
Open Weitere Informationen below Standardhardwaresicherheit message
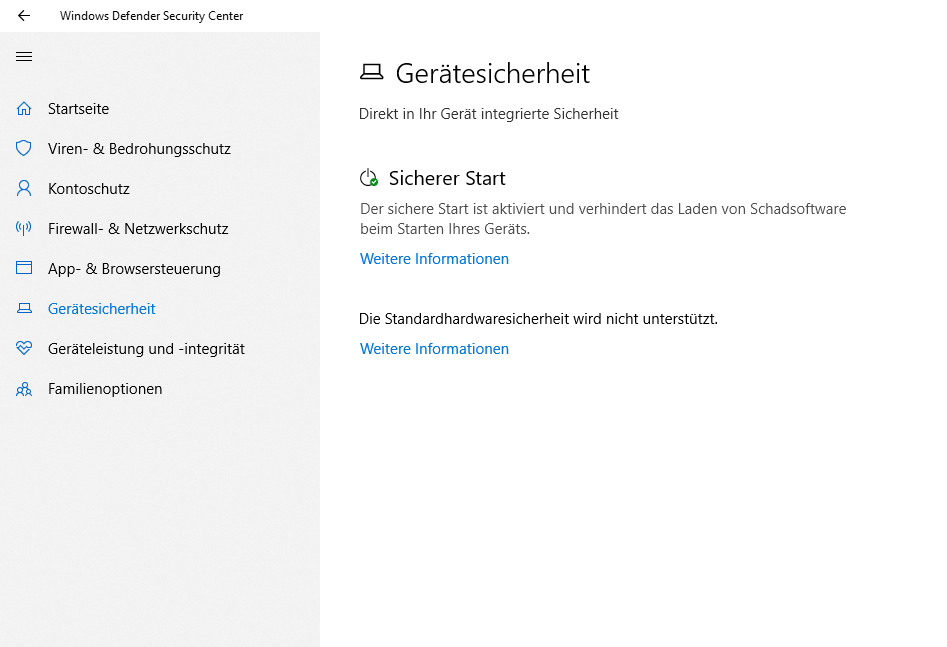[434, 349]
